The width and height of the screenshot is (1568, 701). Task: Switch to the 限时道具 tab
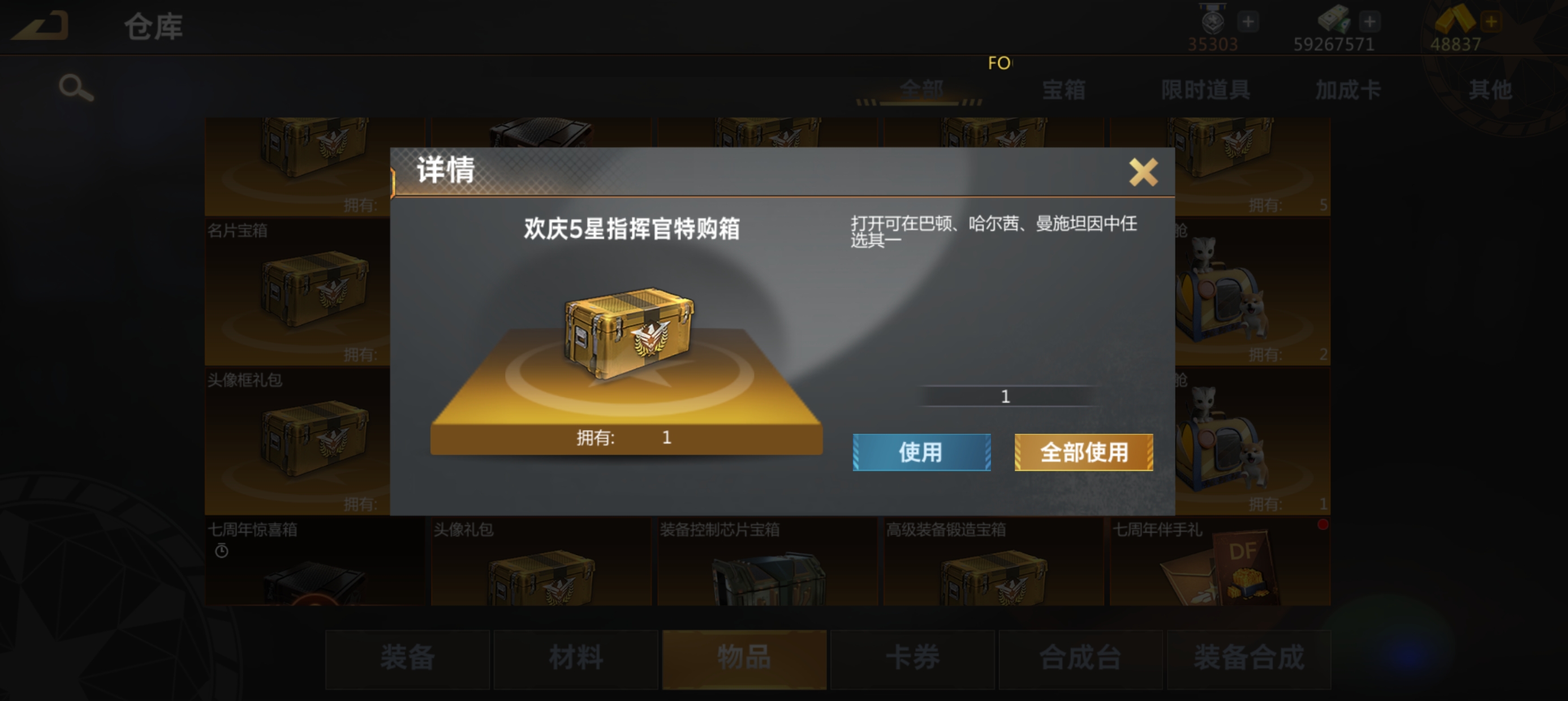click(1205, 90)
